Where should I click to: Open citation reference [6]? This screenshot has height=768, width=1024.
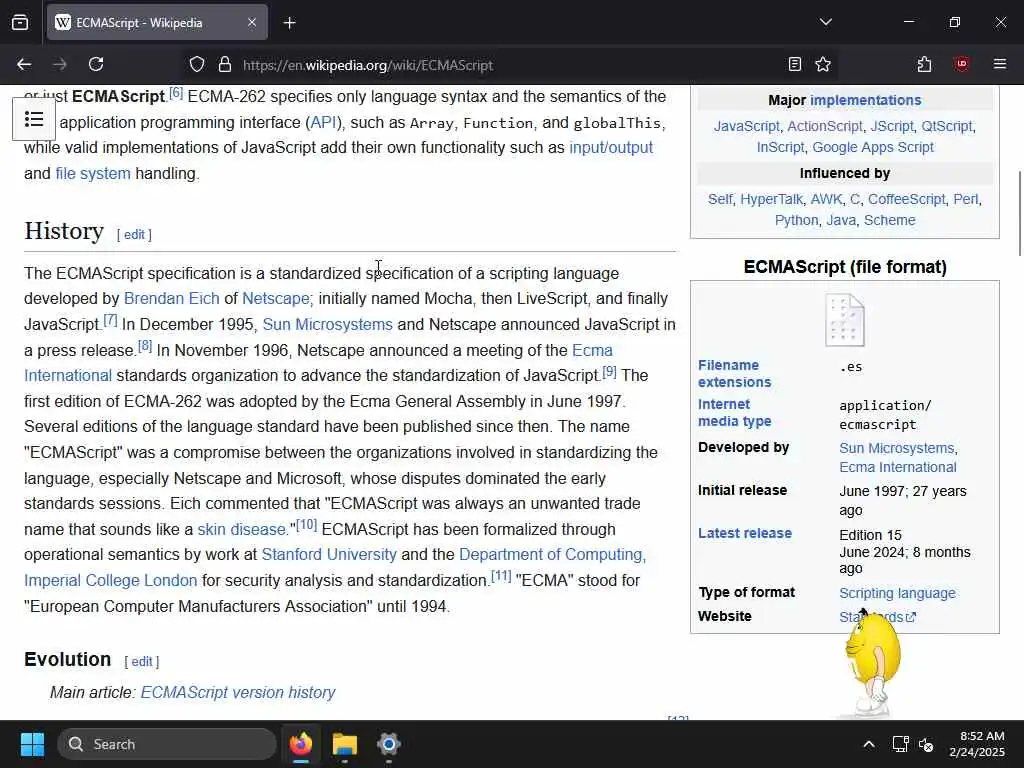176,93
